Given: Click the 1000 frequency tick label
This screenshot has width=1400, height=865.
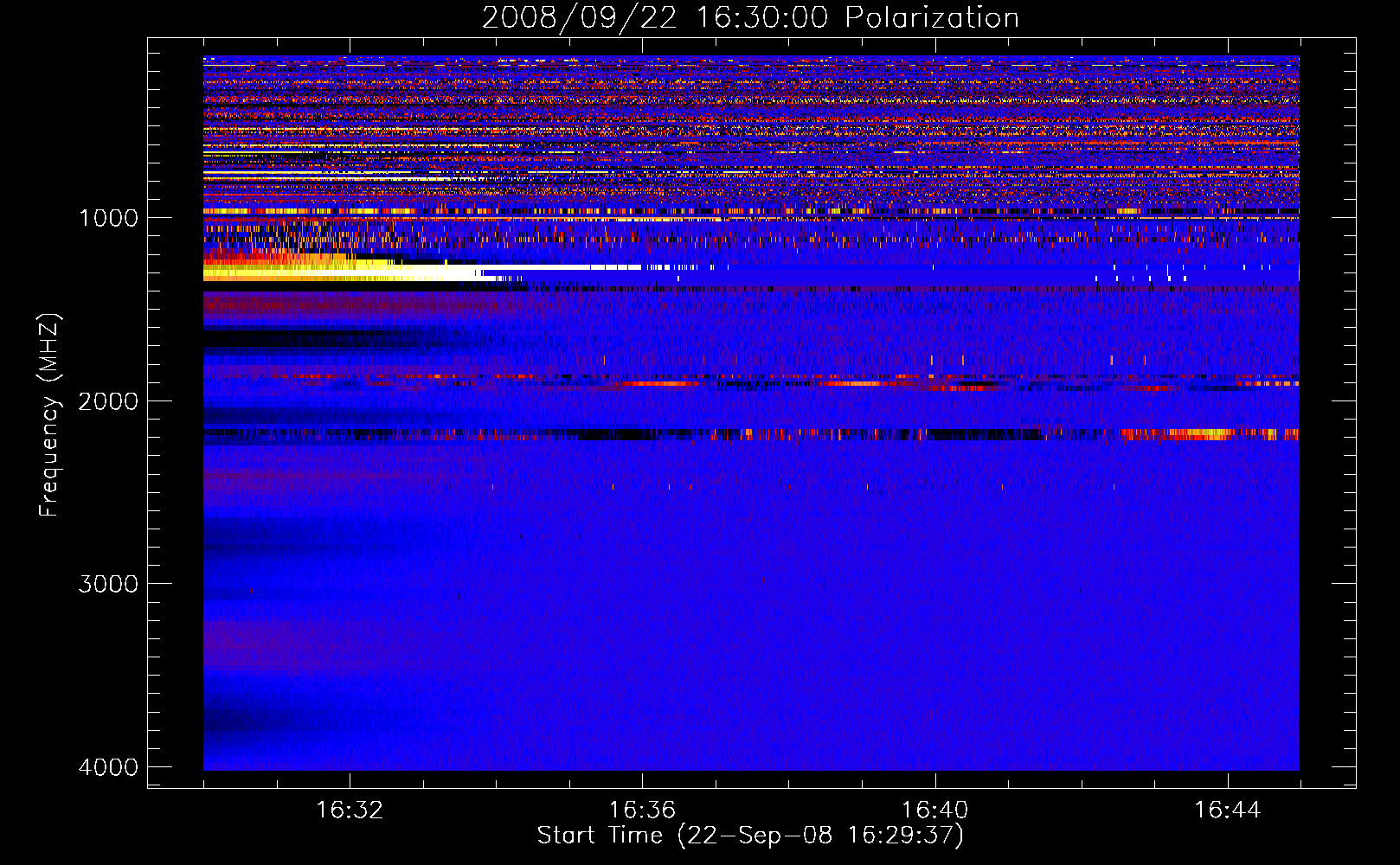Looking at the screenshot, I should point(108,218).
